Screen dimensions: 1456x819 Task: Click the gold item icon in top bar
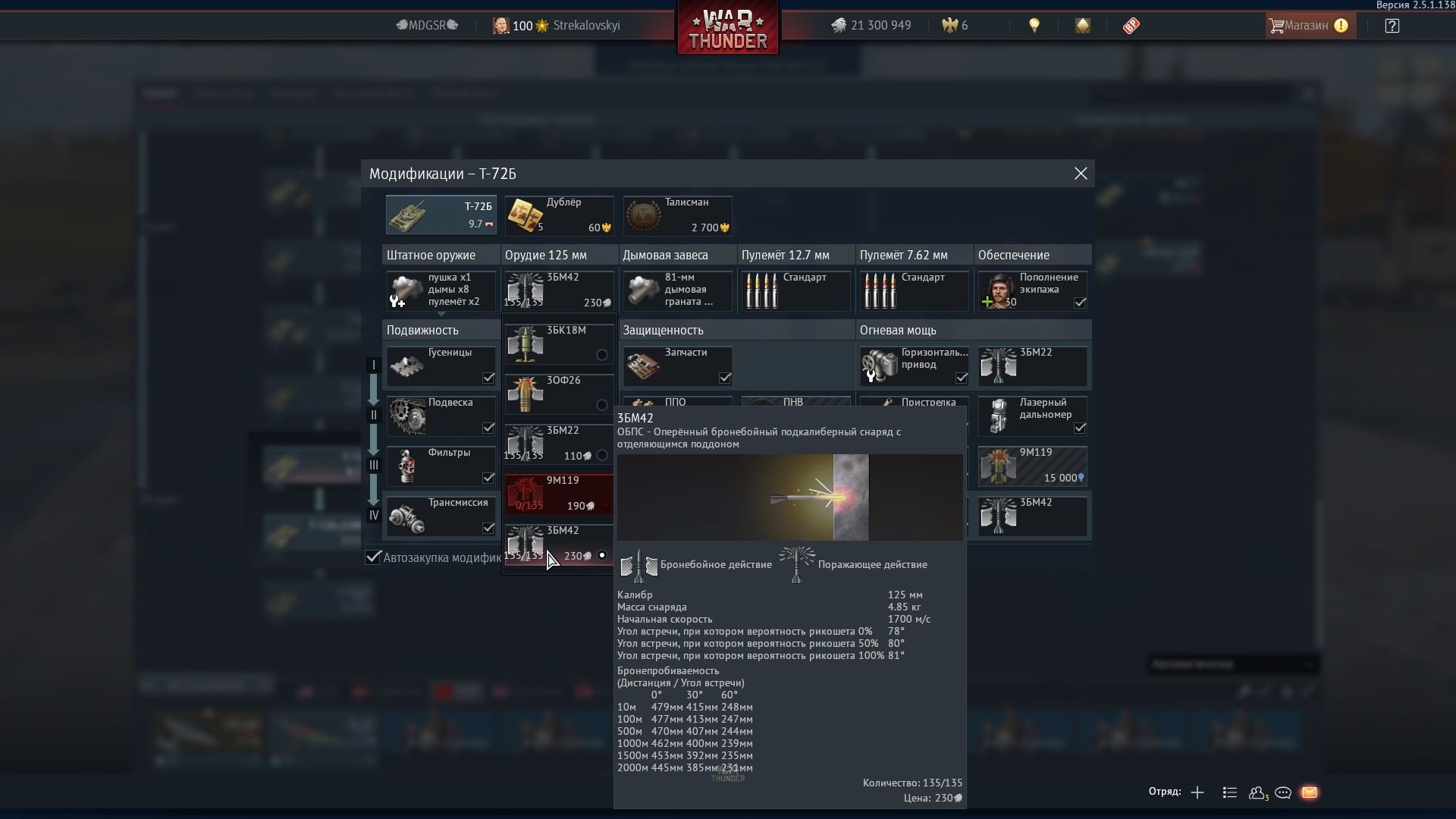[x=1083, y=26]
